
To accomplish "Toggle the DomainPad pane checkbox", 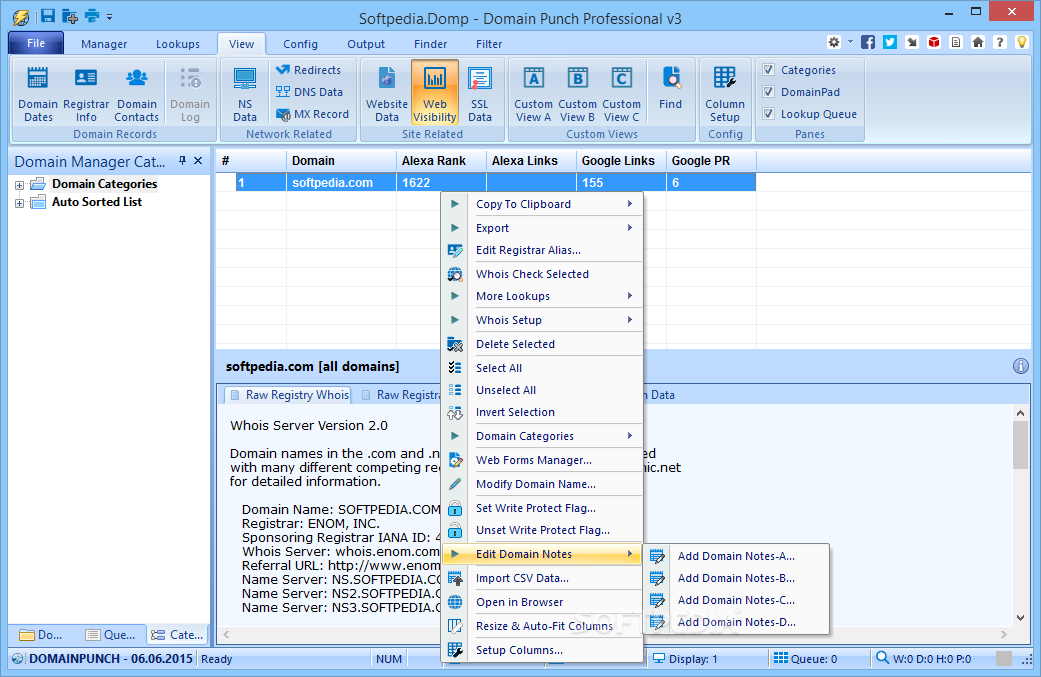I will pyautogui.click(x=768, y=92).
